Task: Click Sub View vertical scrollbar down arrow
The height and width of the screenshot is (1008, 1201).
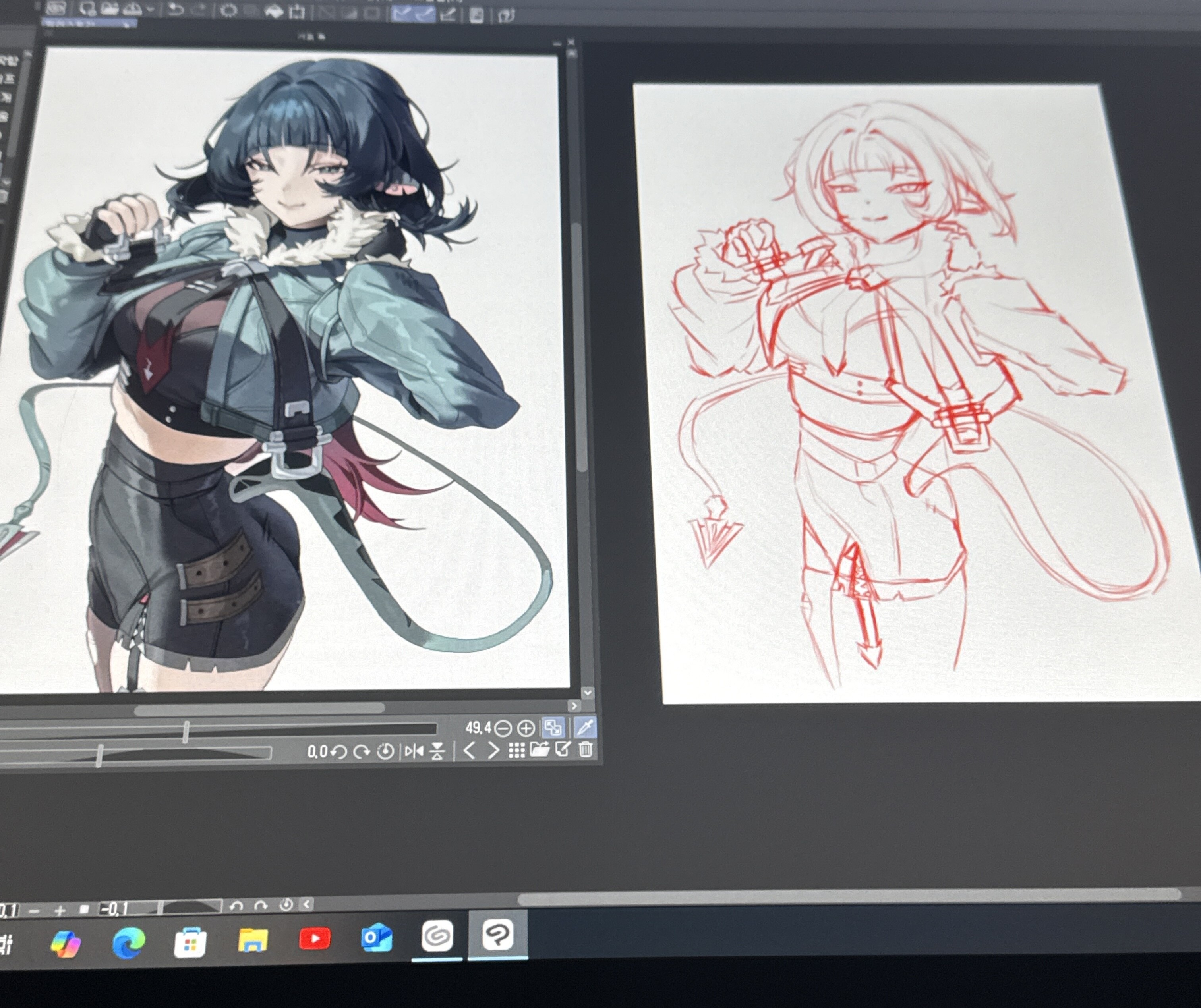Action: [587, 693]
